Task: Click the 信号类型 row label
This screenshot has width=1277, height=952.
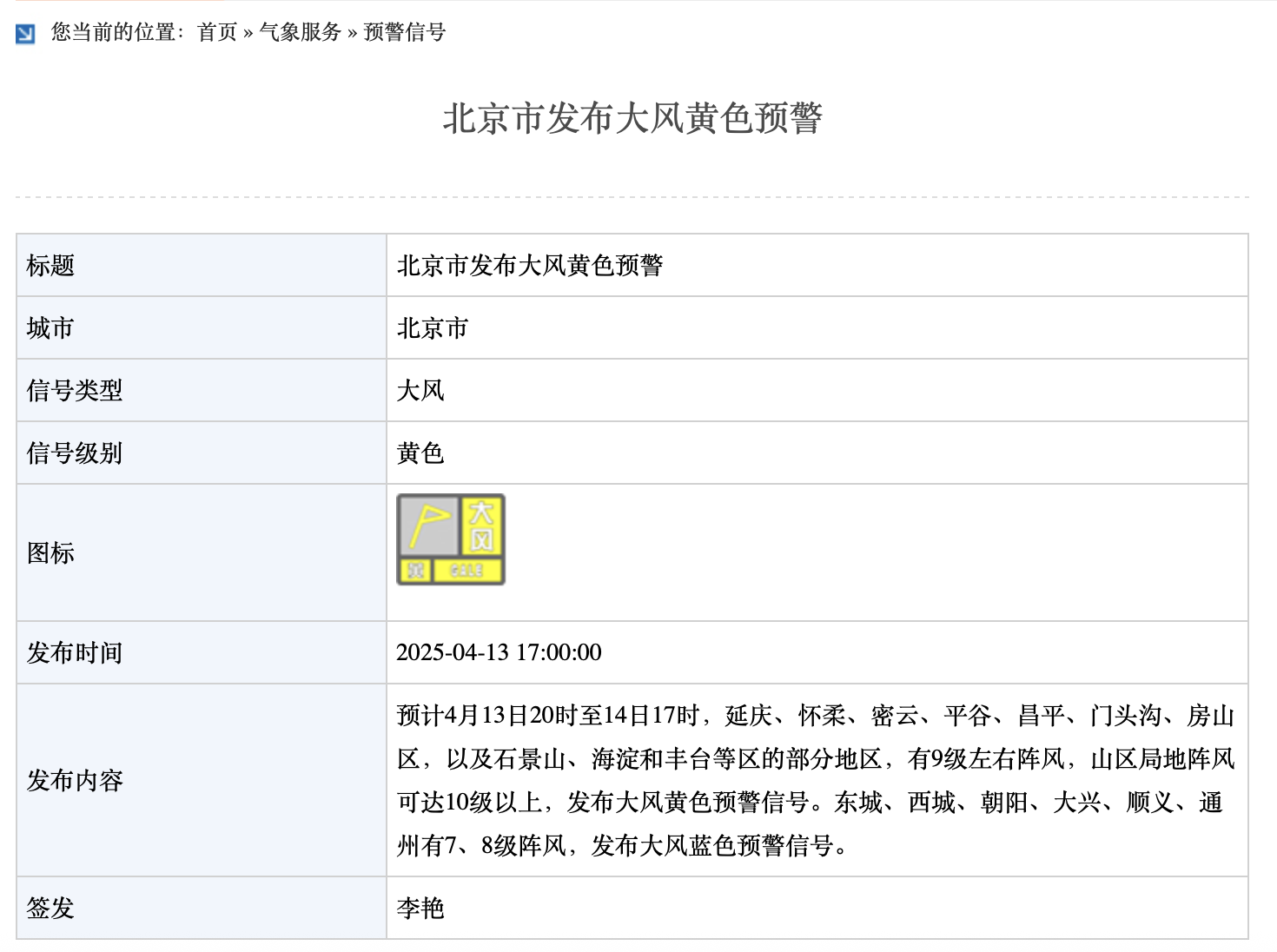Action: [75, 391]
